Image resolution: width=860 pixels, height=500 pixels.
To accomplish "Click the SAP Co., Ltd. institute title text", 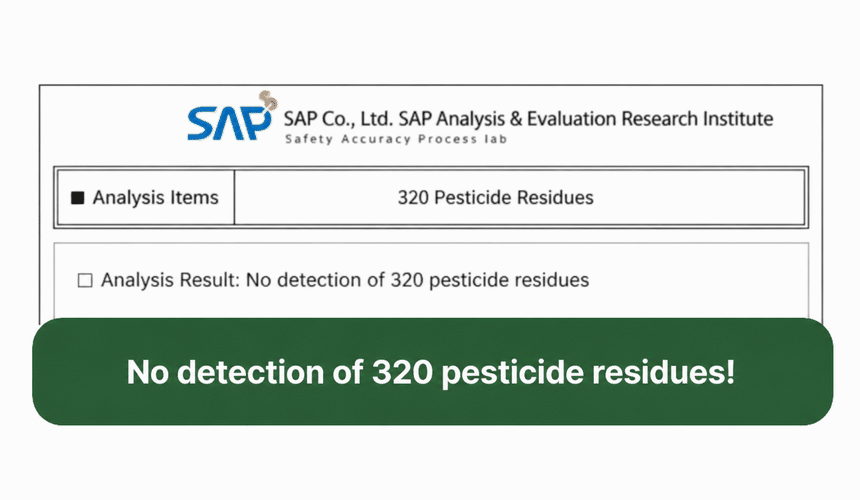I will tap(528, 119).
